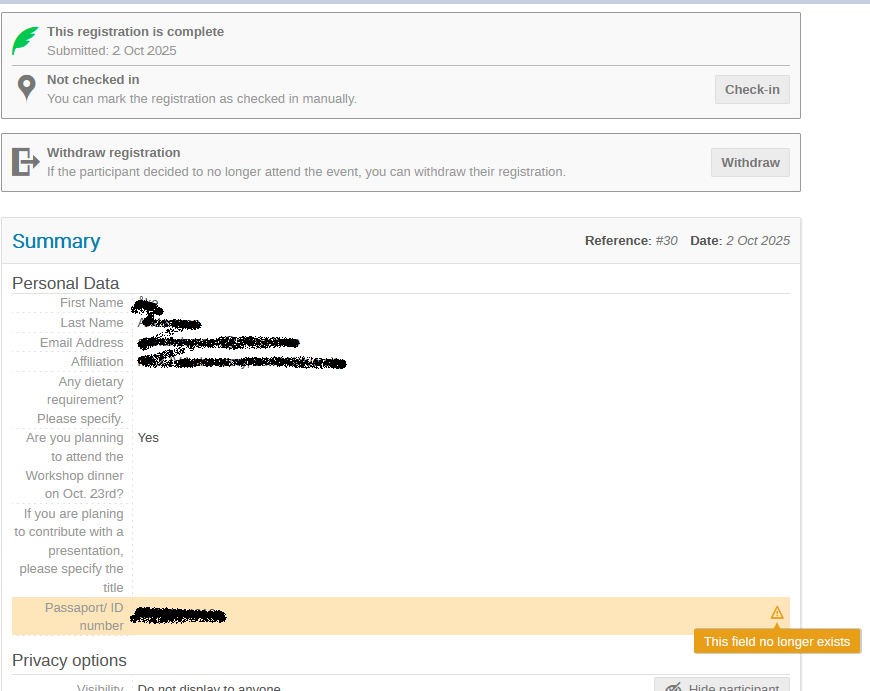Click the 'Not checked in' status text
This screenshot has height=691, width=870.
93,80
